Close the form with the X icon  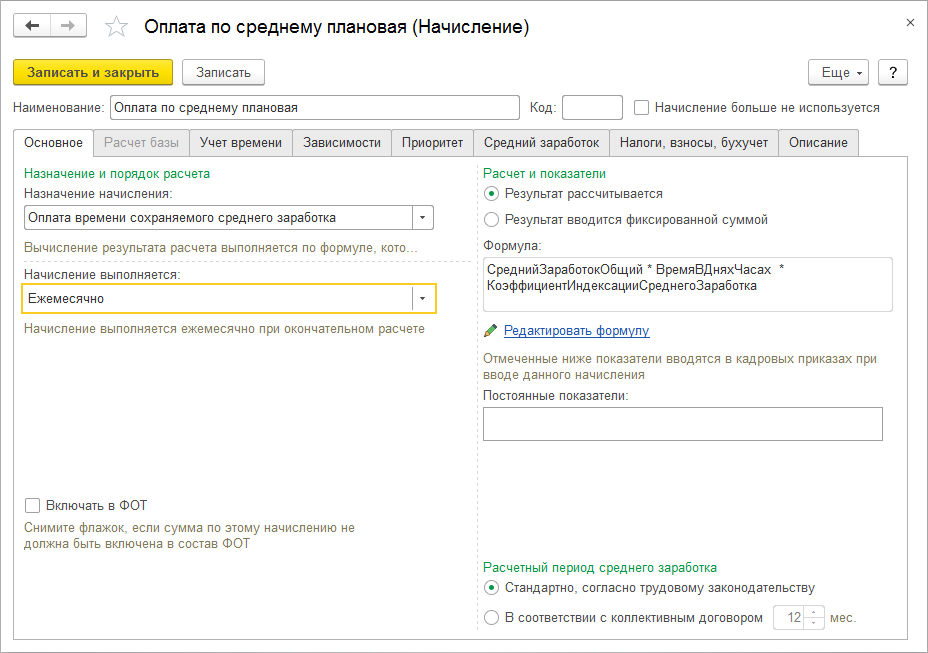point(909,22)
